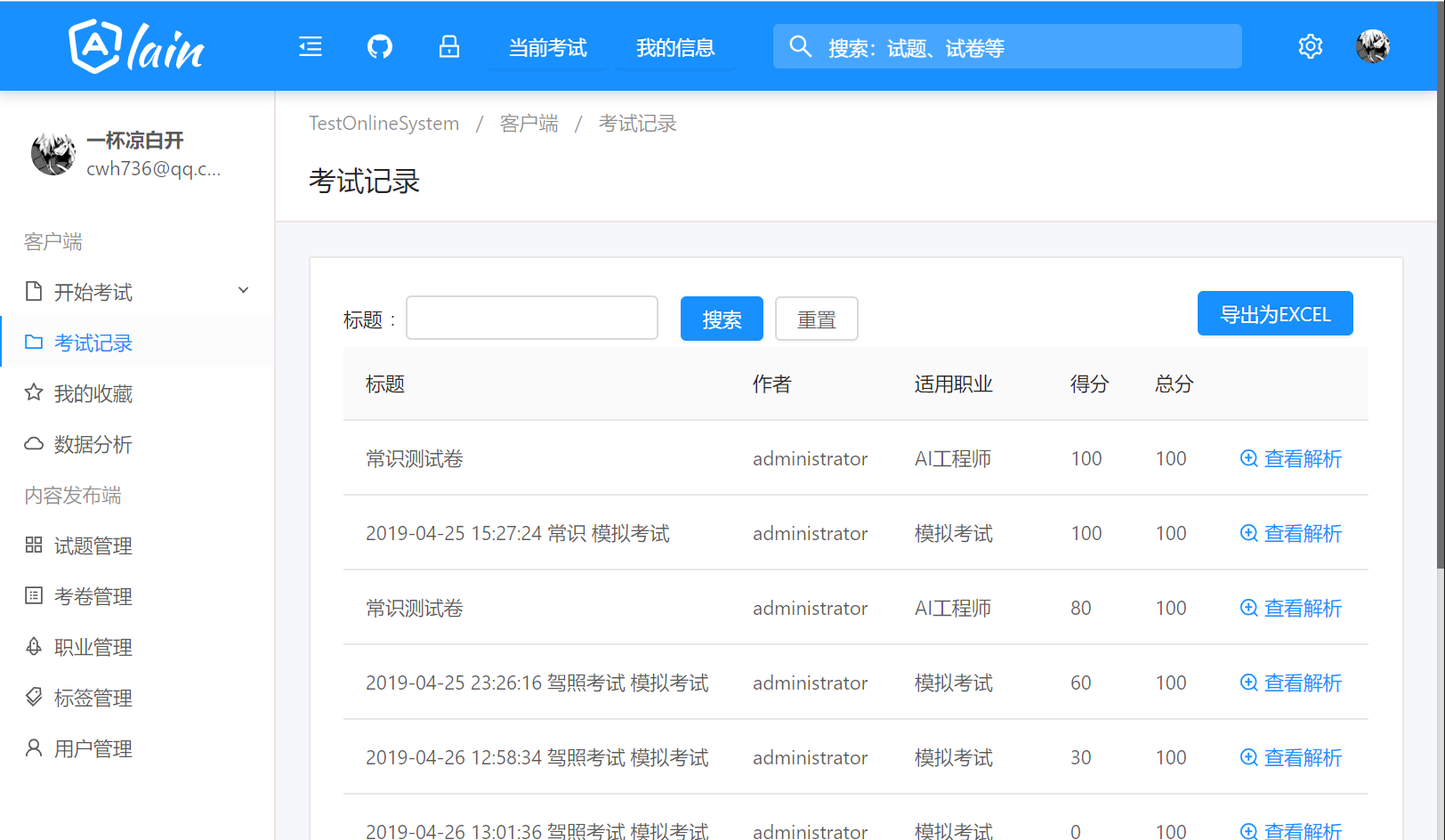The width and height of the screenshot is (1445, 840).
Task: Open 试题管理 in the sidebar
Action: point(137,545)
